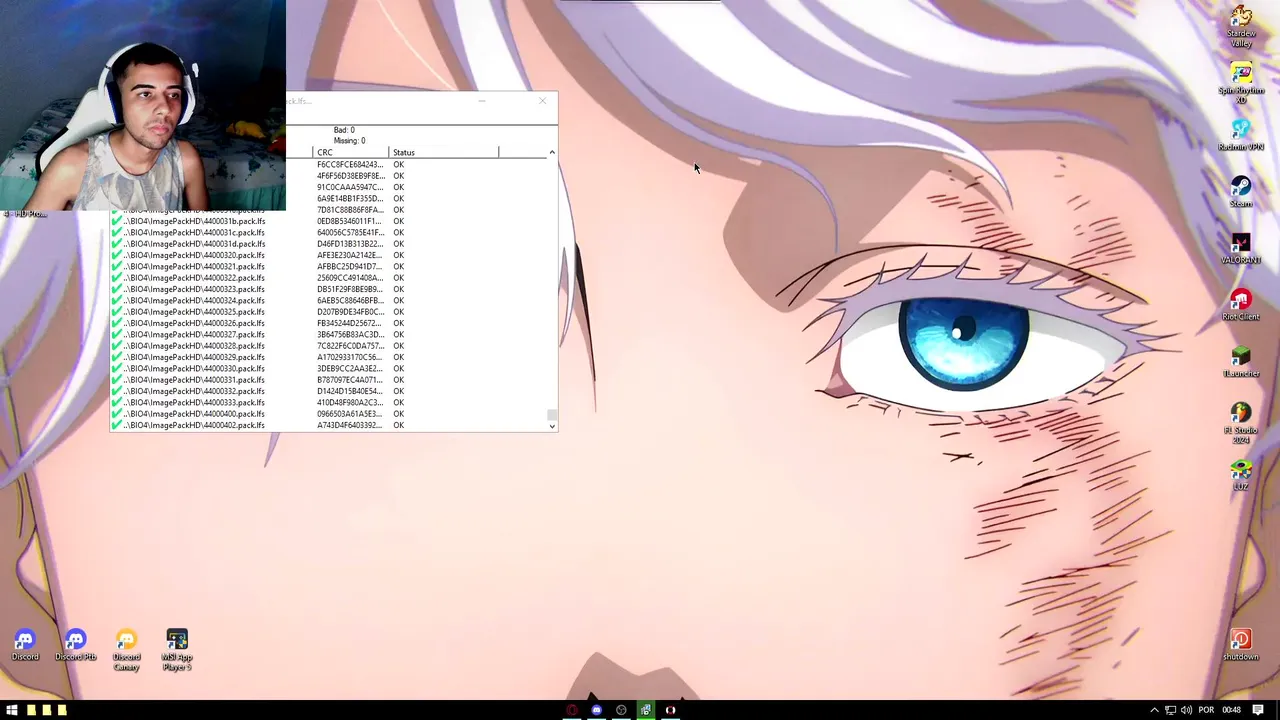Click CRC value 6A9E14BB1F355D
The width and height of the screenshot is (1280, 720).
click(350, 198)
